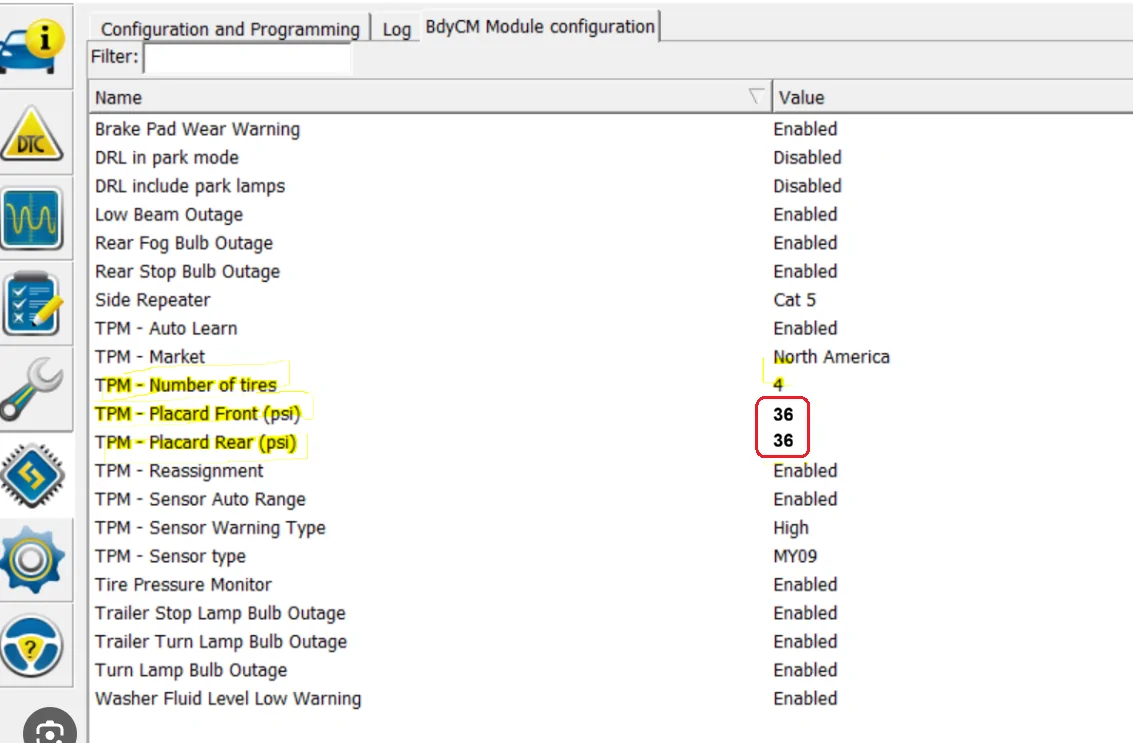
Task: Click into the Filter text field
Action: click(247, 57)
